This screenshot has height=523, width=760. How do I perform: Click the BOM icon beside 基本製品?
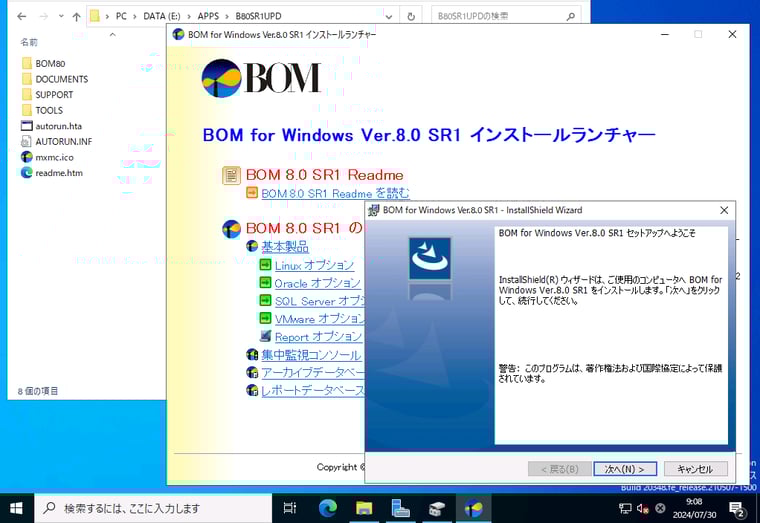point(252,246)
